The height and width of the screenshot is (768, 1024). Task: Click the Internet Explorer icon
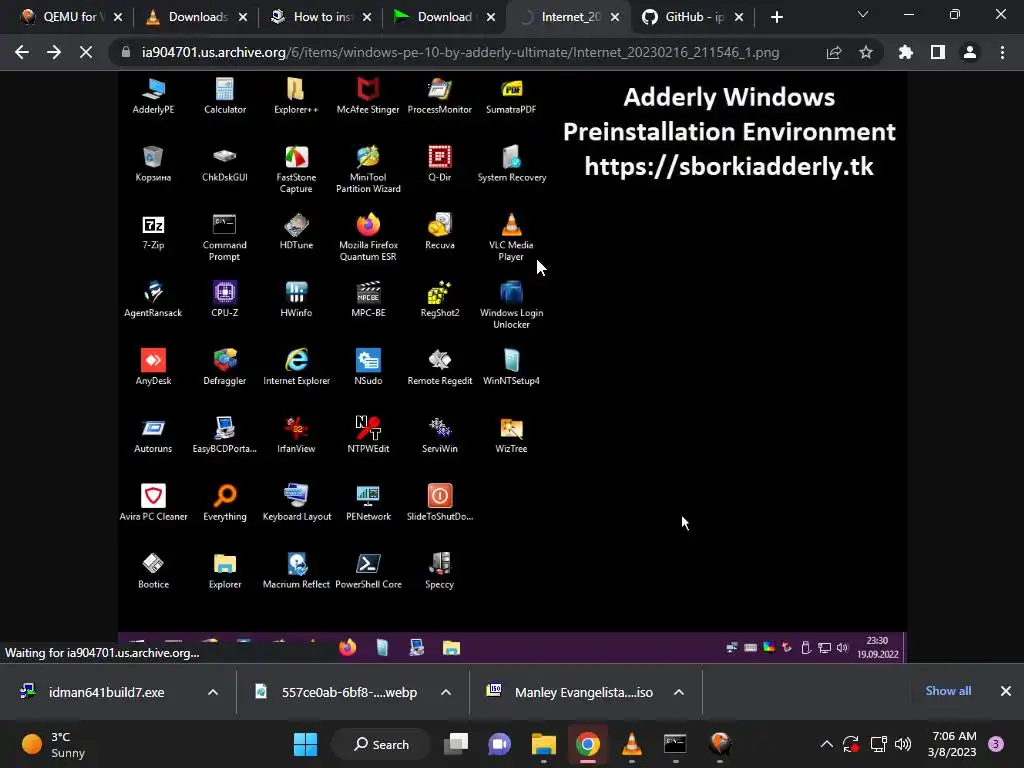coord(296,367)
